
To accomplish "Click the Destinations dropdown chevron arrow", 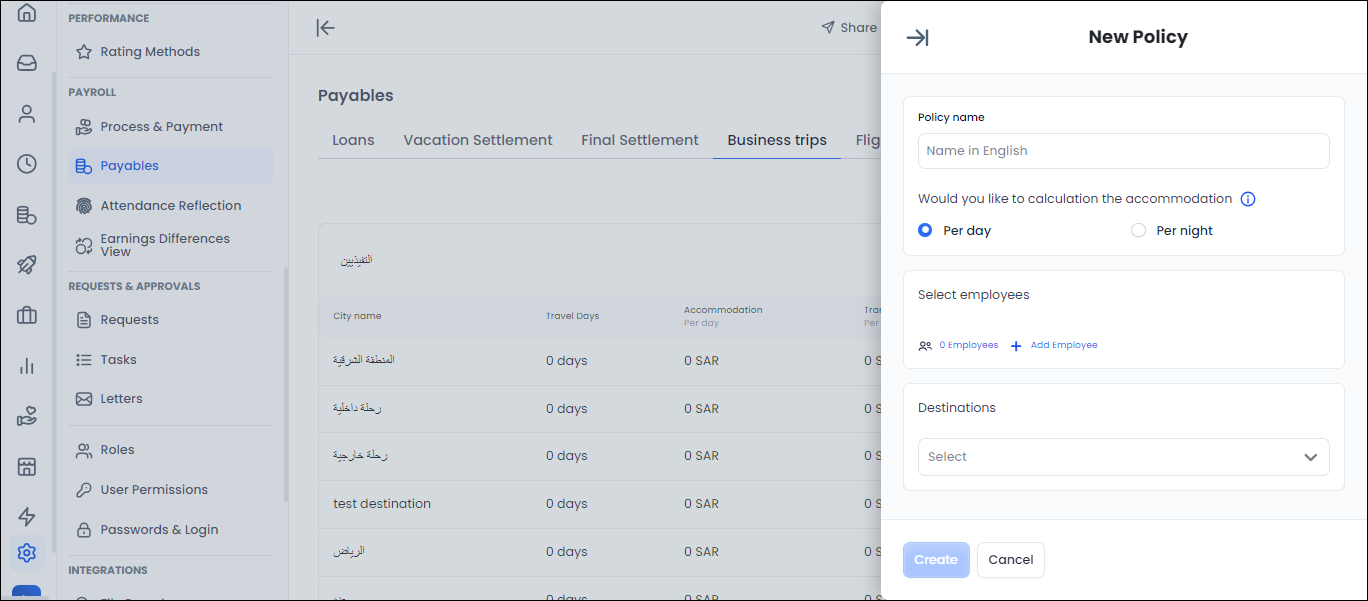I will (1310, 457).
